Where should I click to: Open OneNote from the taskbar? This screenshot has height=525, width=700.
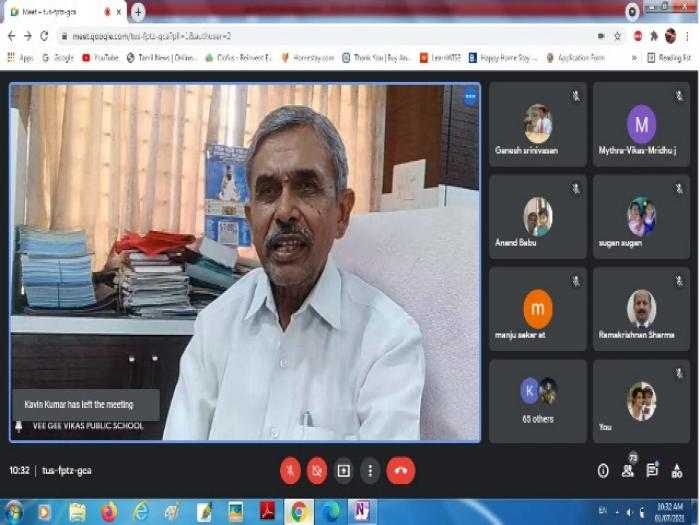point(362,512)
